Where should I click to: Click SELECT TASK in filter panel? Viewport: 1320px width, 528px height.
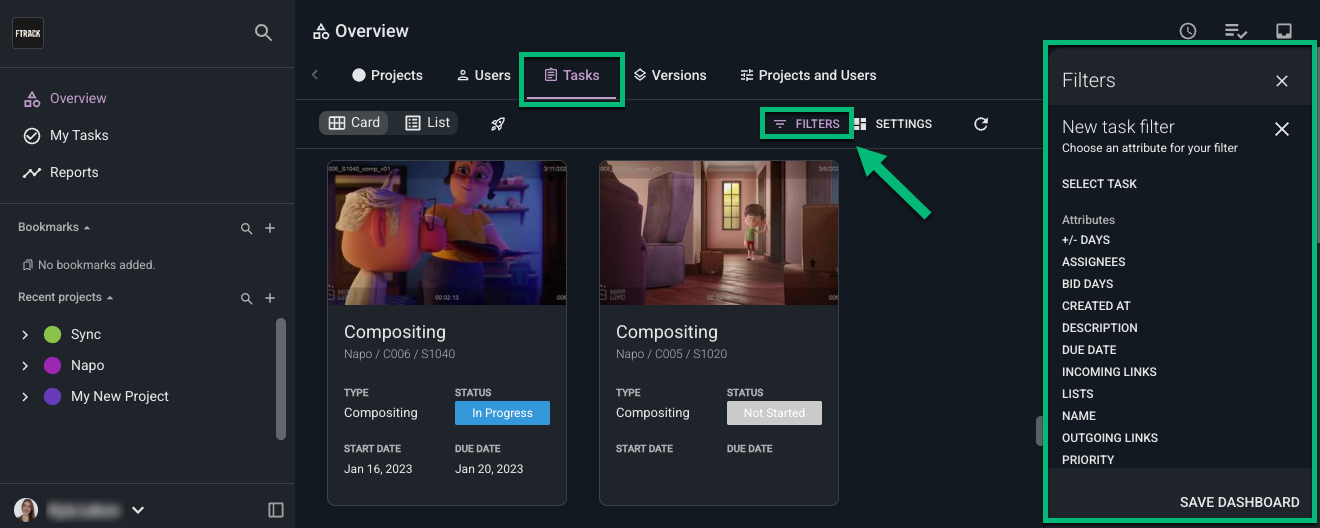pos(1099,184)
